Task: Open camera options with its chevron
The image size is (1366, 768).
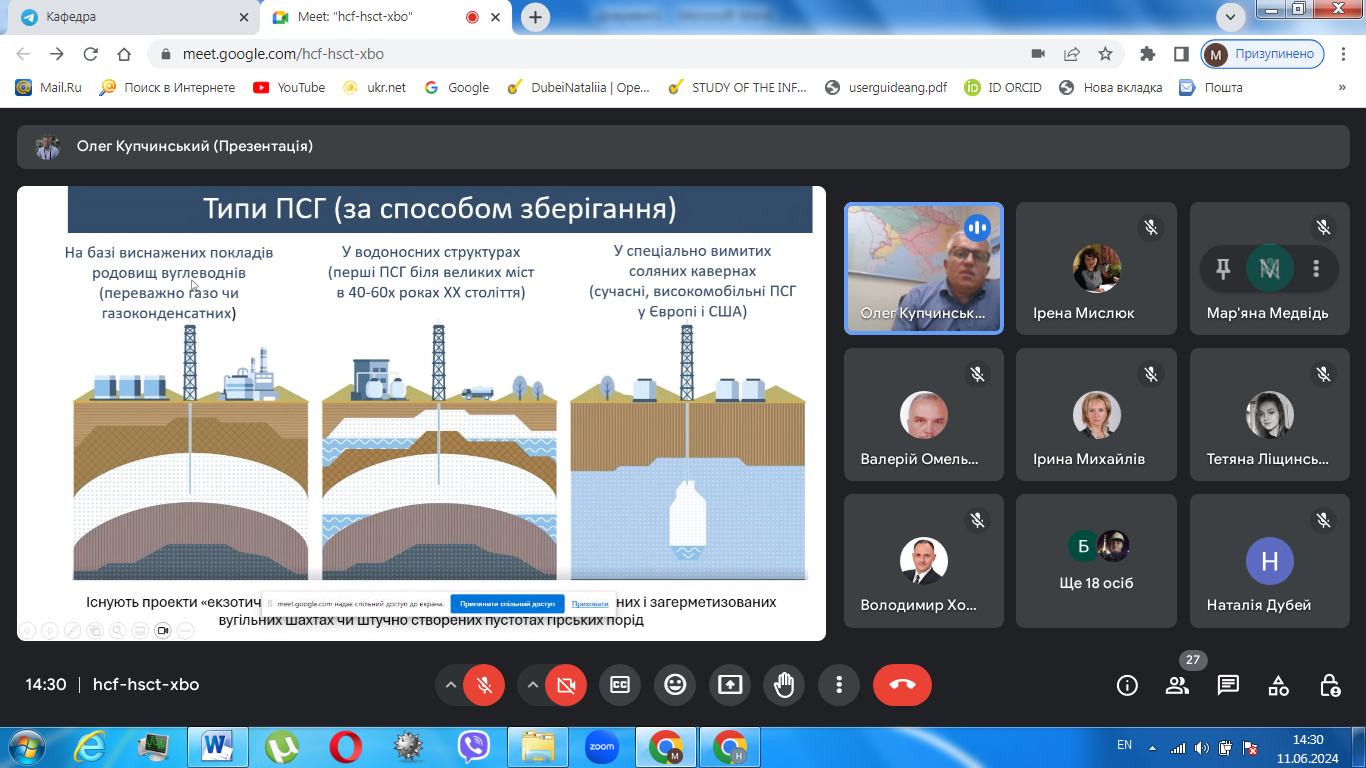Action: tap(536, 685)
